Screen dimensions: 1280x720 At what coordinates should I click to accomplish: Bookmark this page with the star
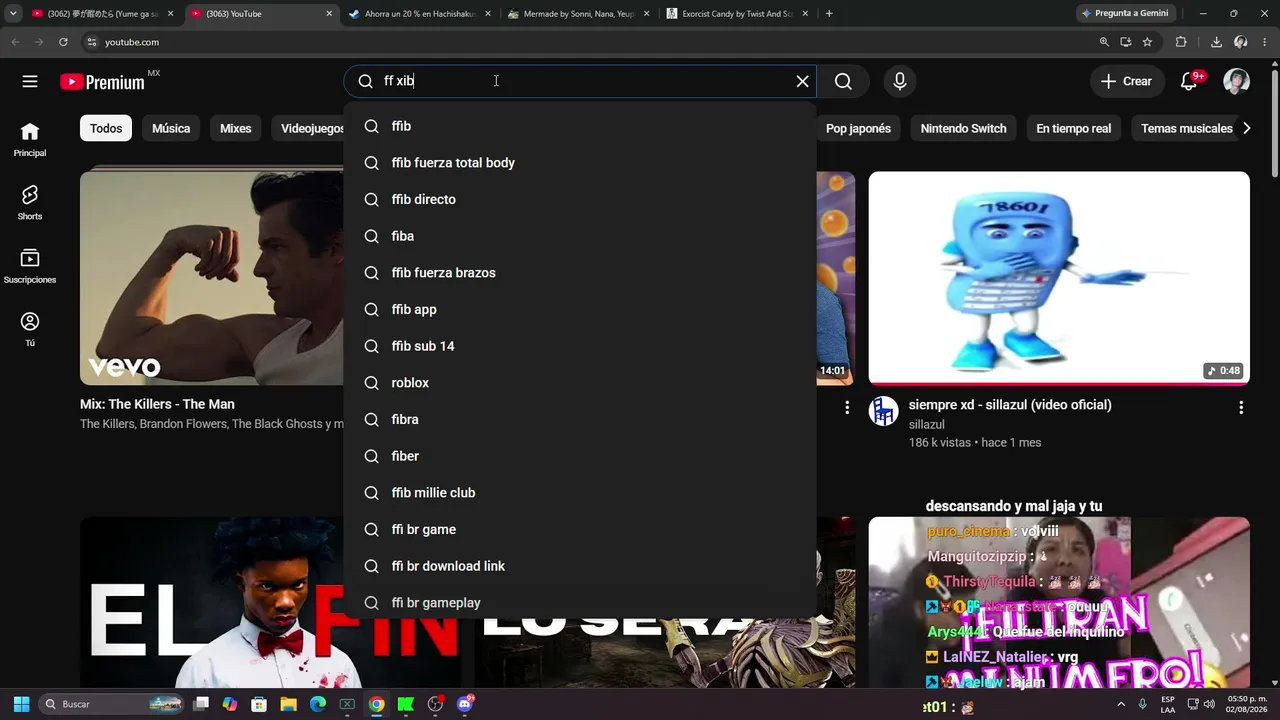tap(1147, 42)
